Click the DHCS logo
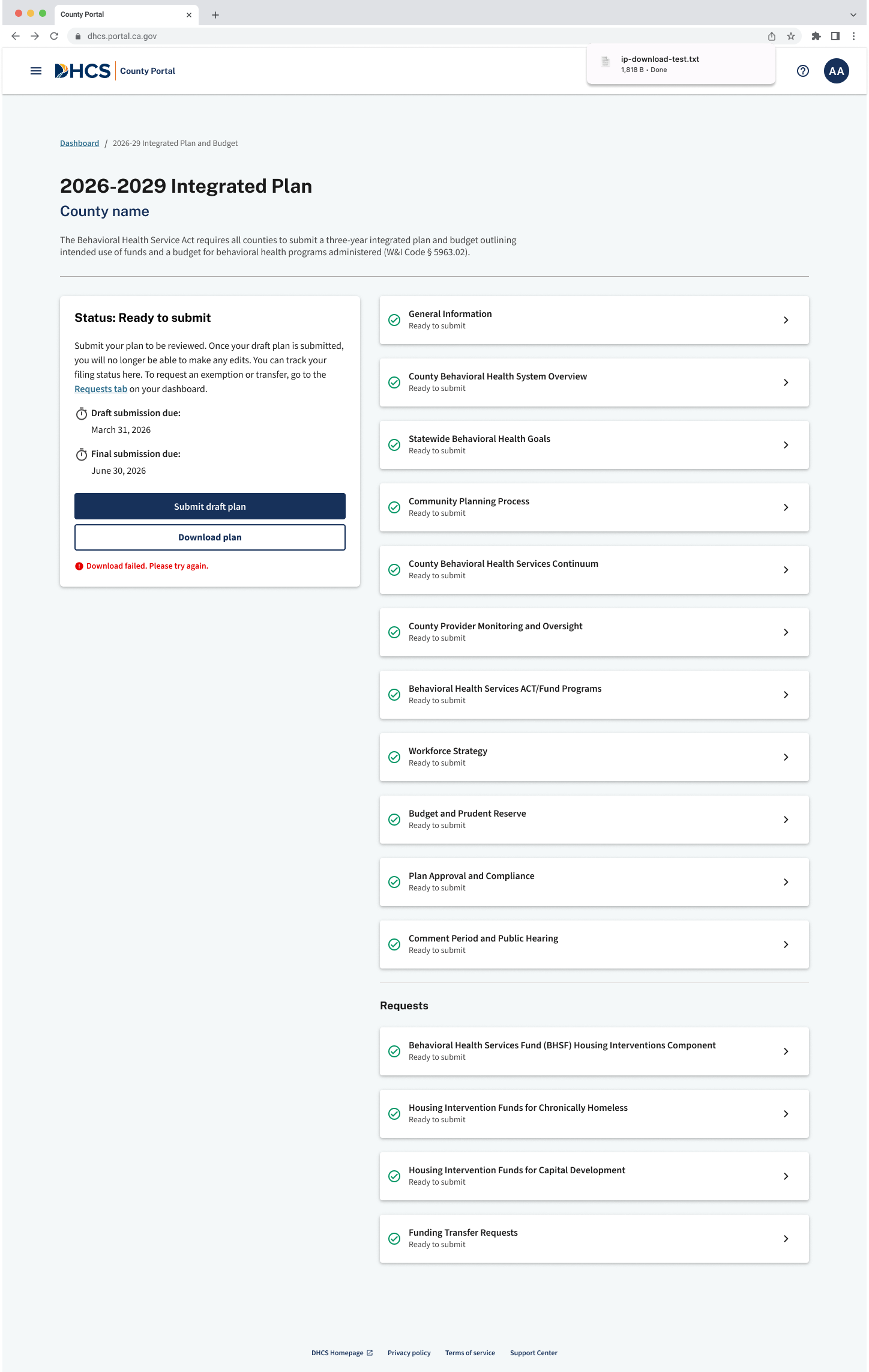 (x=83, y=71)
